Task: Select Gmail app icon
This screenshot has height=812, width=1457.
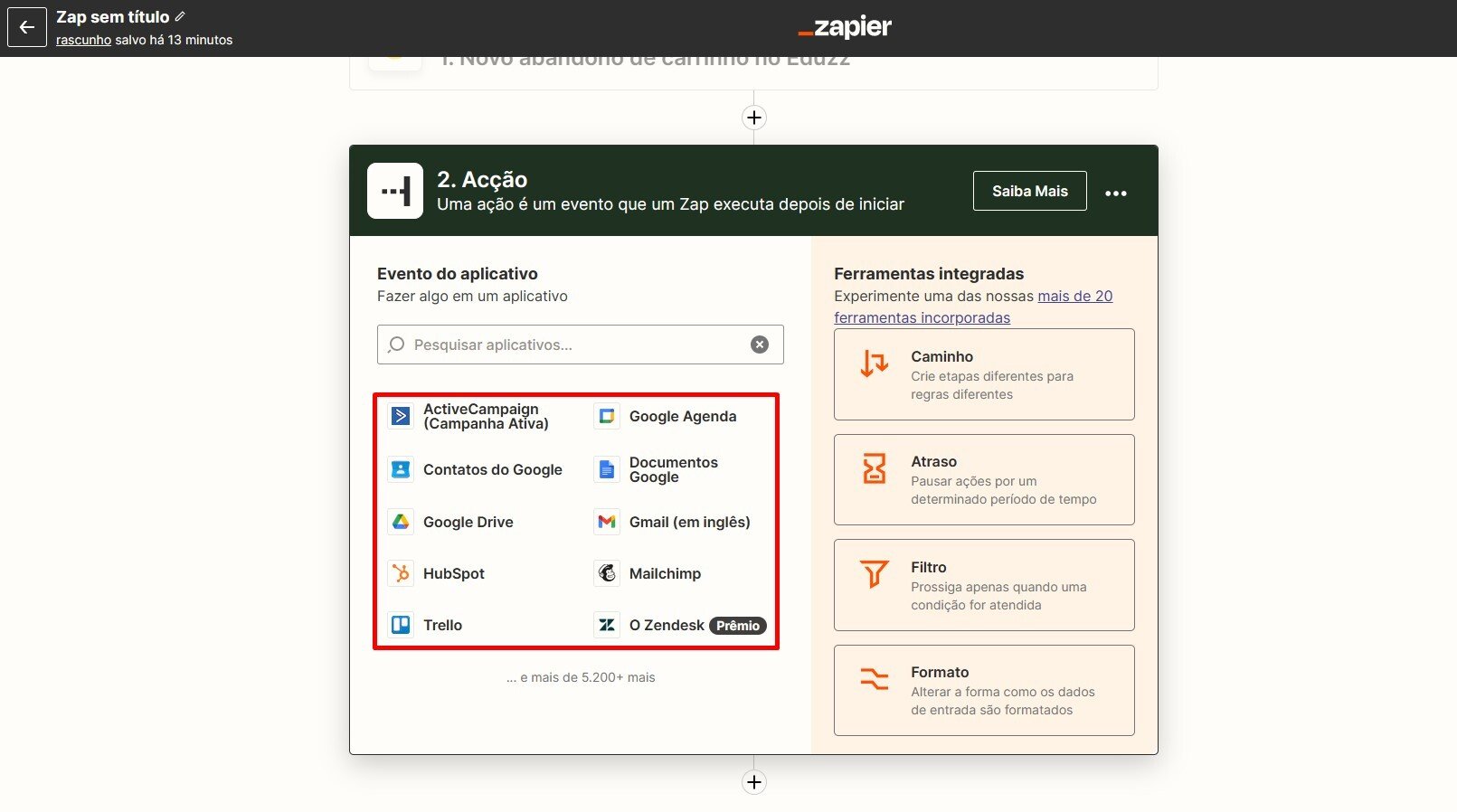Action: point(607,522)
